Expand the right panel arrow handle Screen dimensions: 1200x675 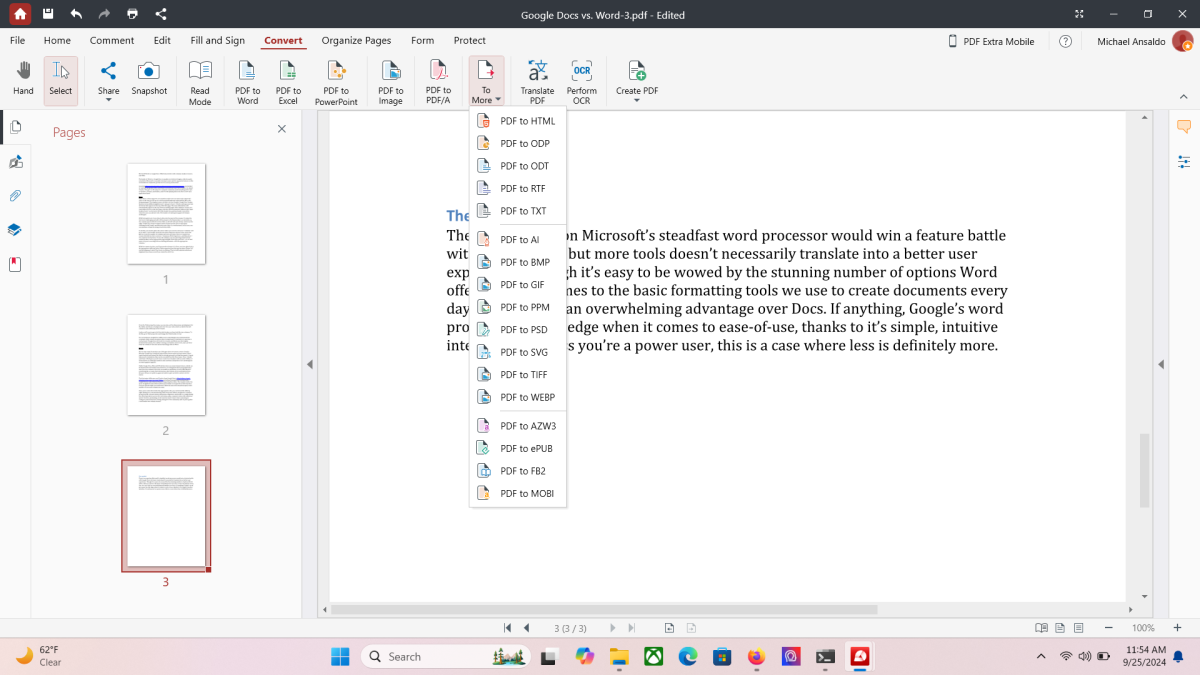tap(1161, 365)
